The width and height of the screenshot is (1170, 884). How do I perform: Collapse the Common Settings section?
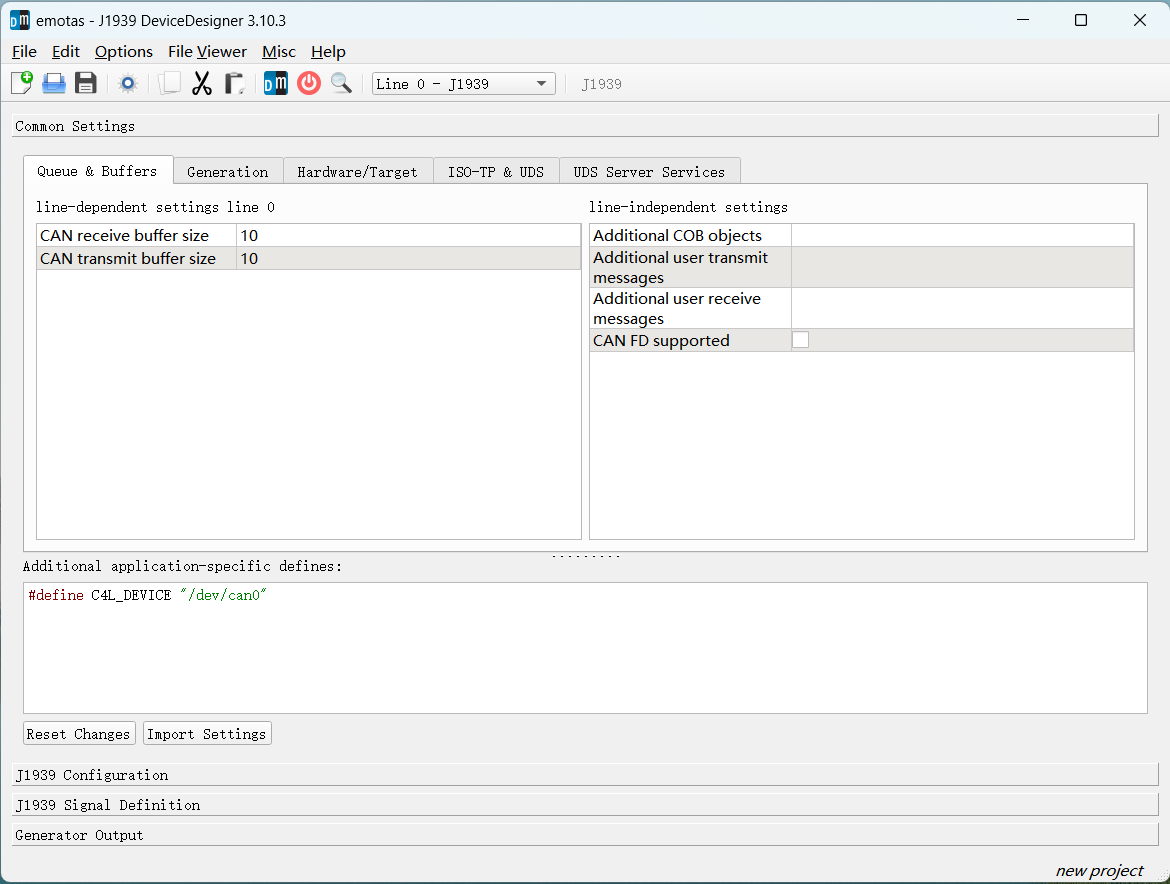[586, 126]
